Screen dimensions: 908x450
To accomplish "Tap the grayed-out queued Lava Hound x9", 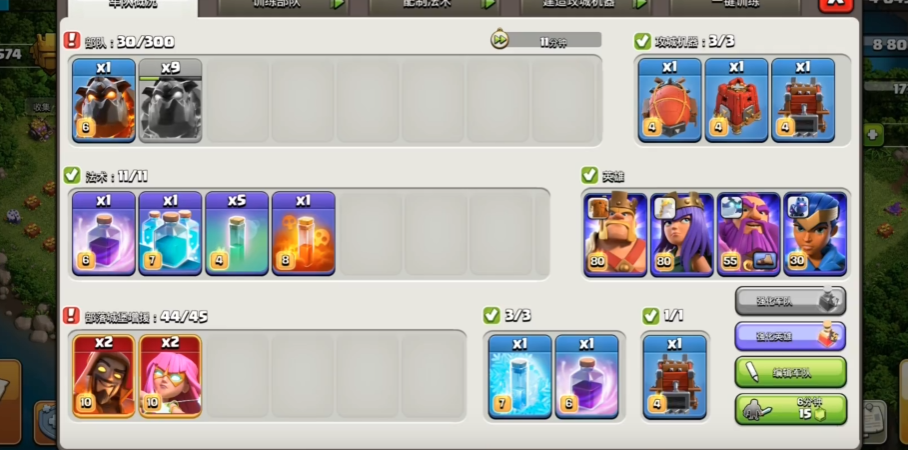I will tap(170, 100).
